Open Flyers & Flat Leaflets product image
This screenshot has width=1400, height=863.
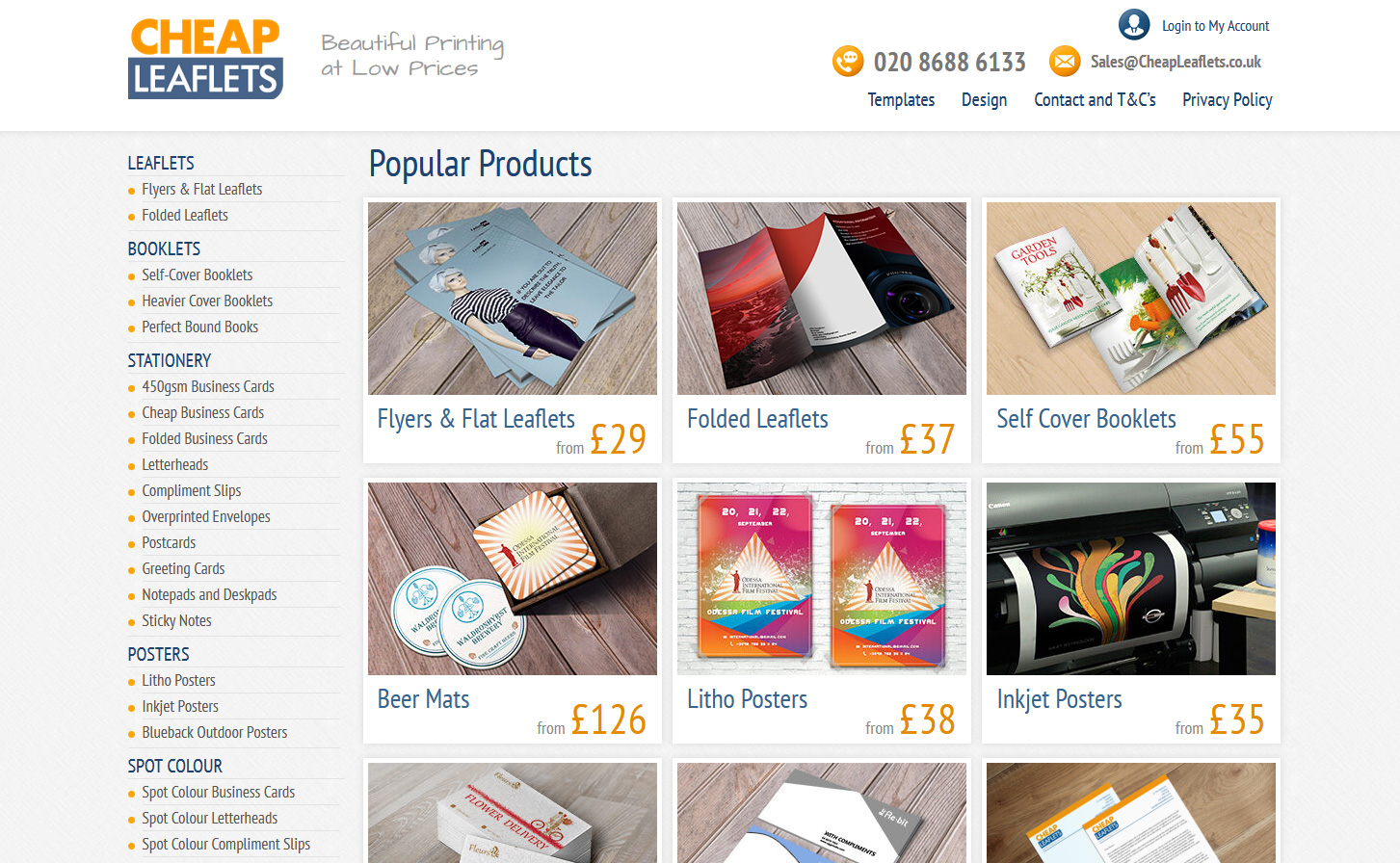(x=513, y=299)
